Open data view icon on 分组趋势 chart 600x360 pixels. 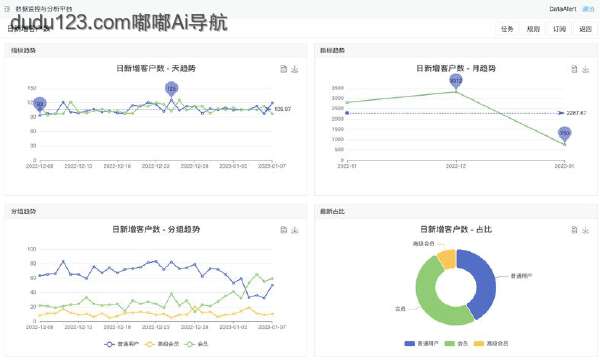284,230
